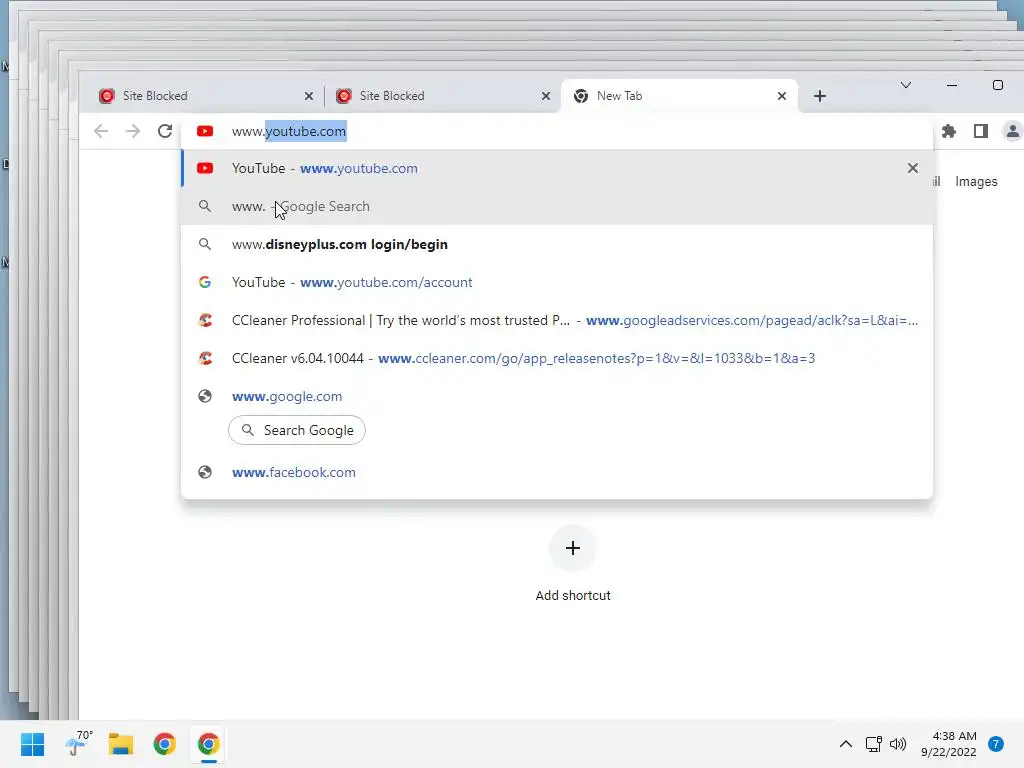This screenshot has height=768, width=1024.
Task: Open the tab search chevron
Action: coord(906,85)
